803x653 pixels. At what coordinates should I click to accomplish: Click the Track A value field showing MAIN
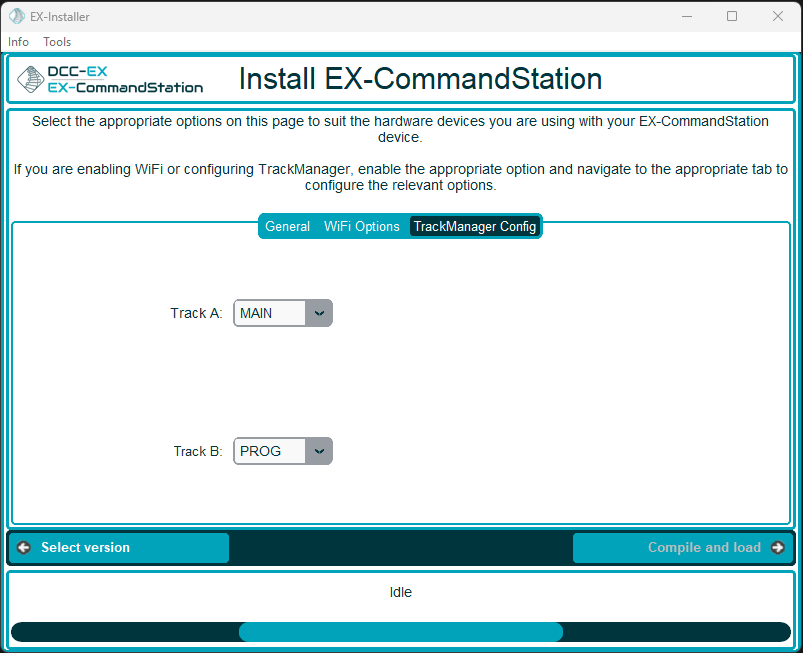click(x=270, y=313)
